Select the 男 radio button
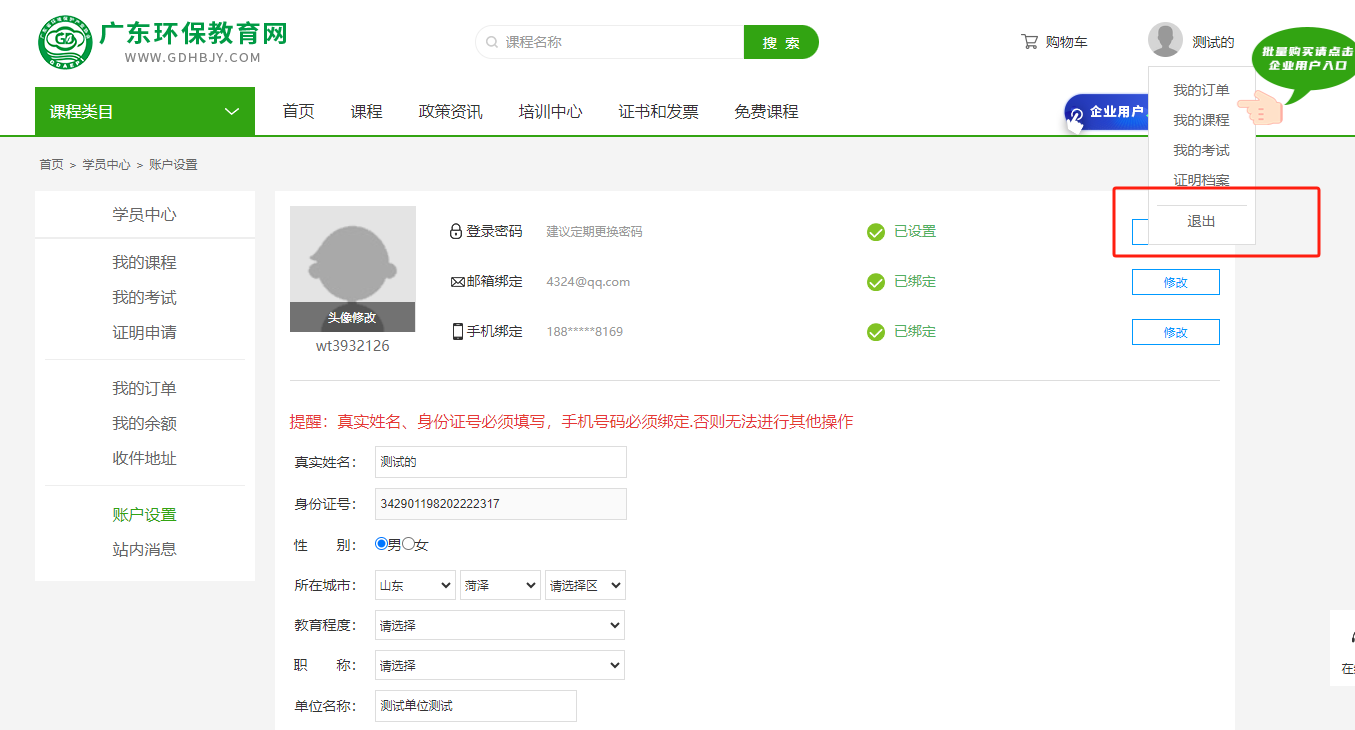Viewport: 1355px width, 730px height. (x=381, y=544)
